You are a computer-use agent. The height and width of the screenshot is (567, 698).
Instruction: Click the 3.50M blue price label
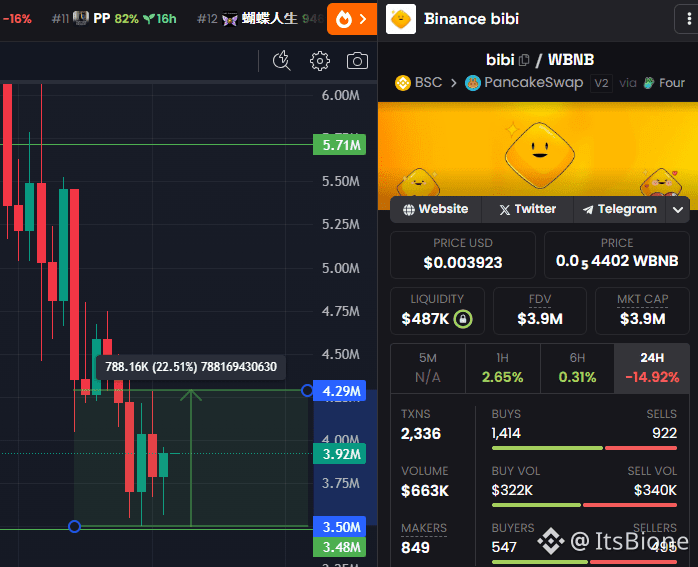pyautogui.click(x=340, y=527)
